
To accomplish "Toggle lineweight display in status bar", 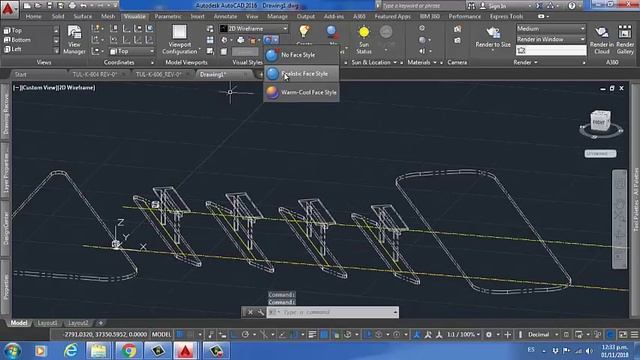I will (312, 335).
